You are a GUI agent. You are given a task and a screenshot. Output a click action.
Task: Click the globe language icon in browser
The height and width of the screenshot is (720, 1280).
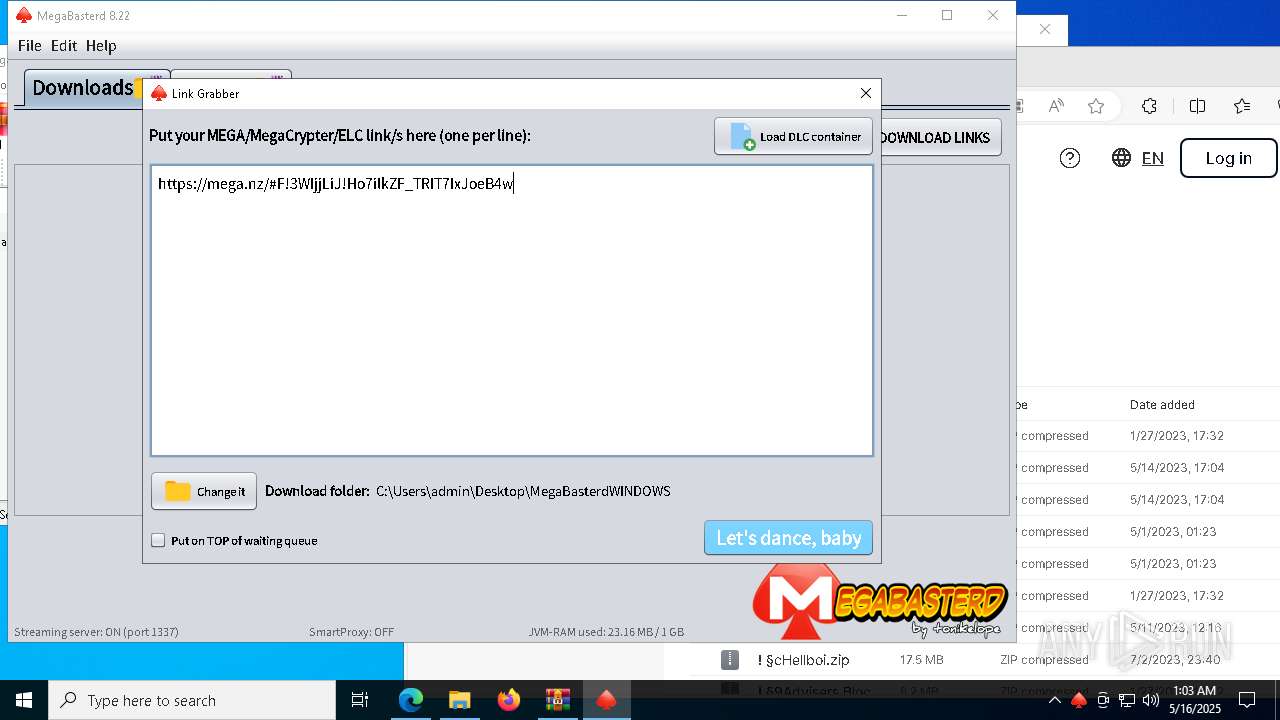(1121, 158)
